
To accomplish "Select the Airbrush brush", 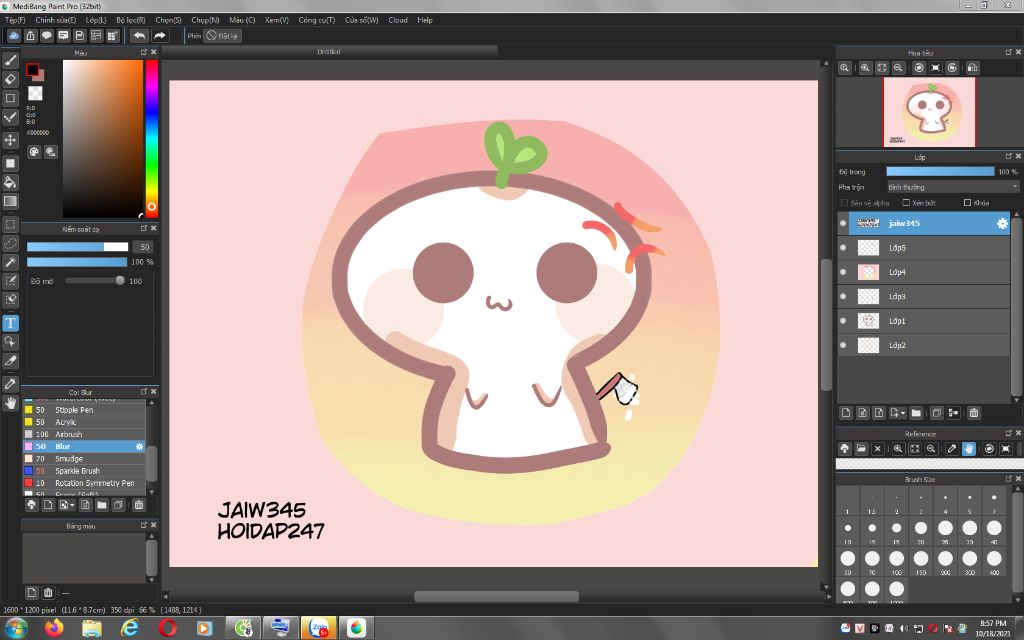I will click(x=84, y=434).
